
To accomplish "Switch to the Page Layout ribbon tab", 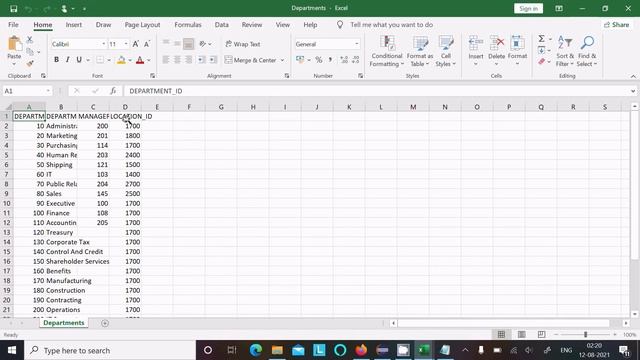I will coord(142,24).
